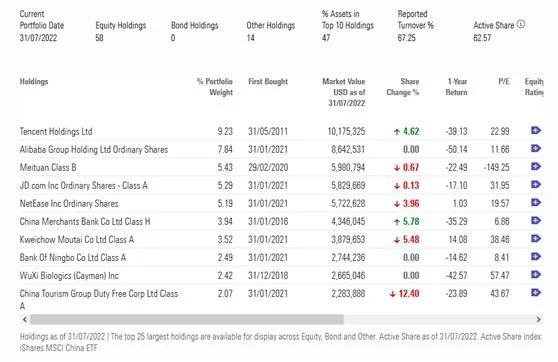This screenshot has height=362, width=558.
Task: Sort by the P/E column header
Action: [504, 82]
